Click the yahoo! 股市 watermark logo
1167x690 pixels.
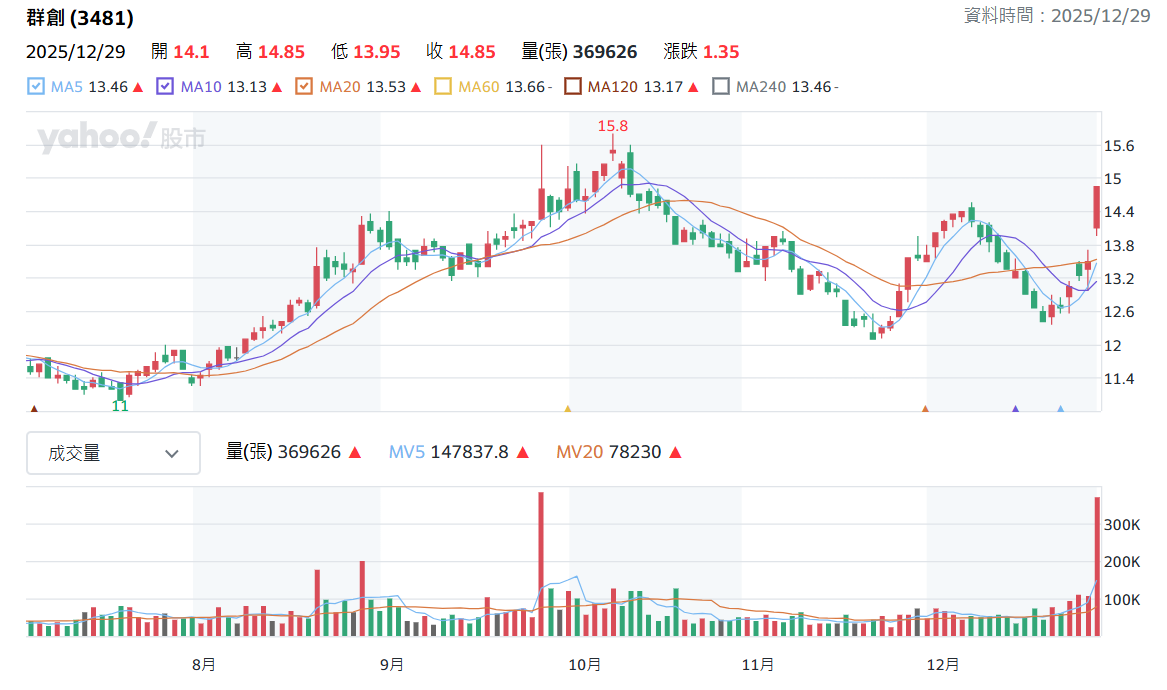tap(121, 137)
